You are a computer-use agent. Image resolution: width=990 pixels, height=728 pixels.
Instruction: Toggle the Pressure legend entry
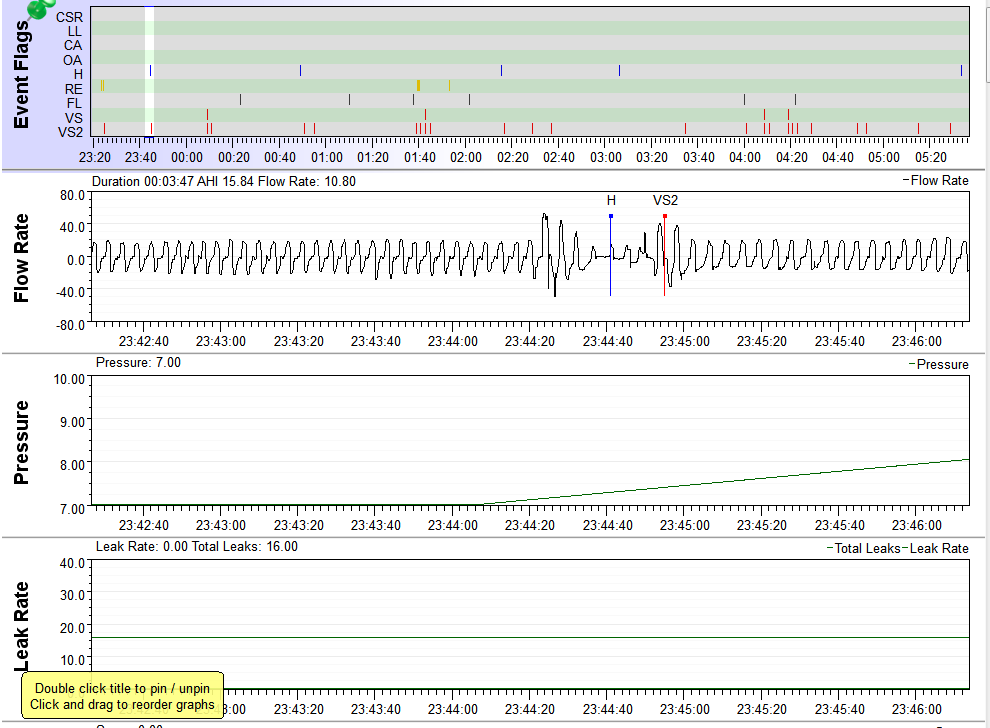[x=941, y=365]
